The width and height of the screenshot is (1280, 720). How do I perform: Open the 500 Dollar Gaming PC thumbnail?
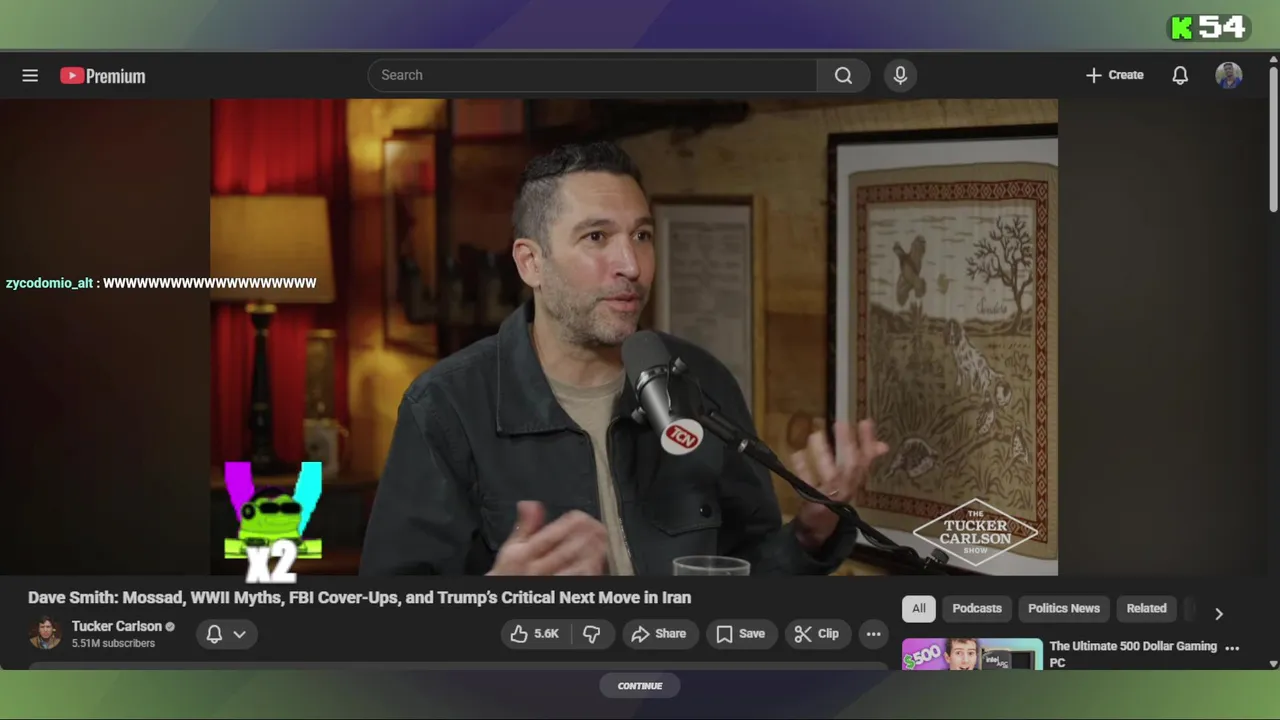(972, 654)
